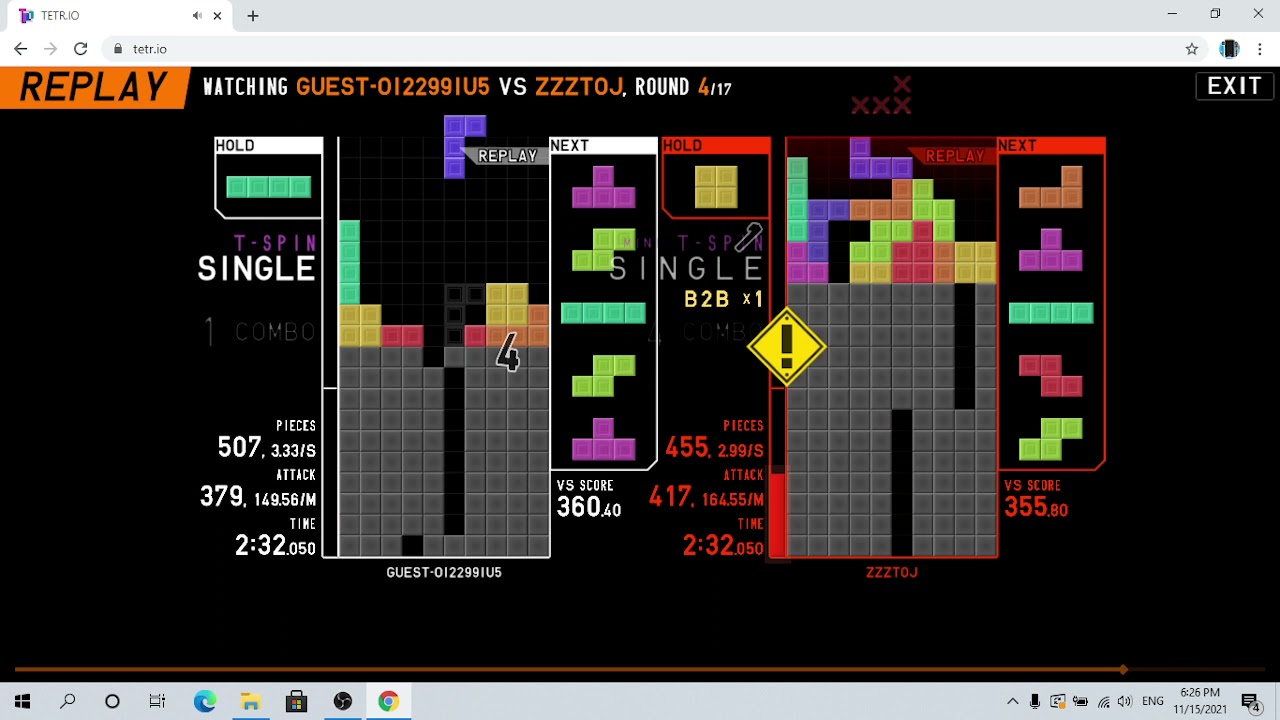Open a new browser tab

pyautogui.click(x=253, y=15)
